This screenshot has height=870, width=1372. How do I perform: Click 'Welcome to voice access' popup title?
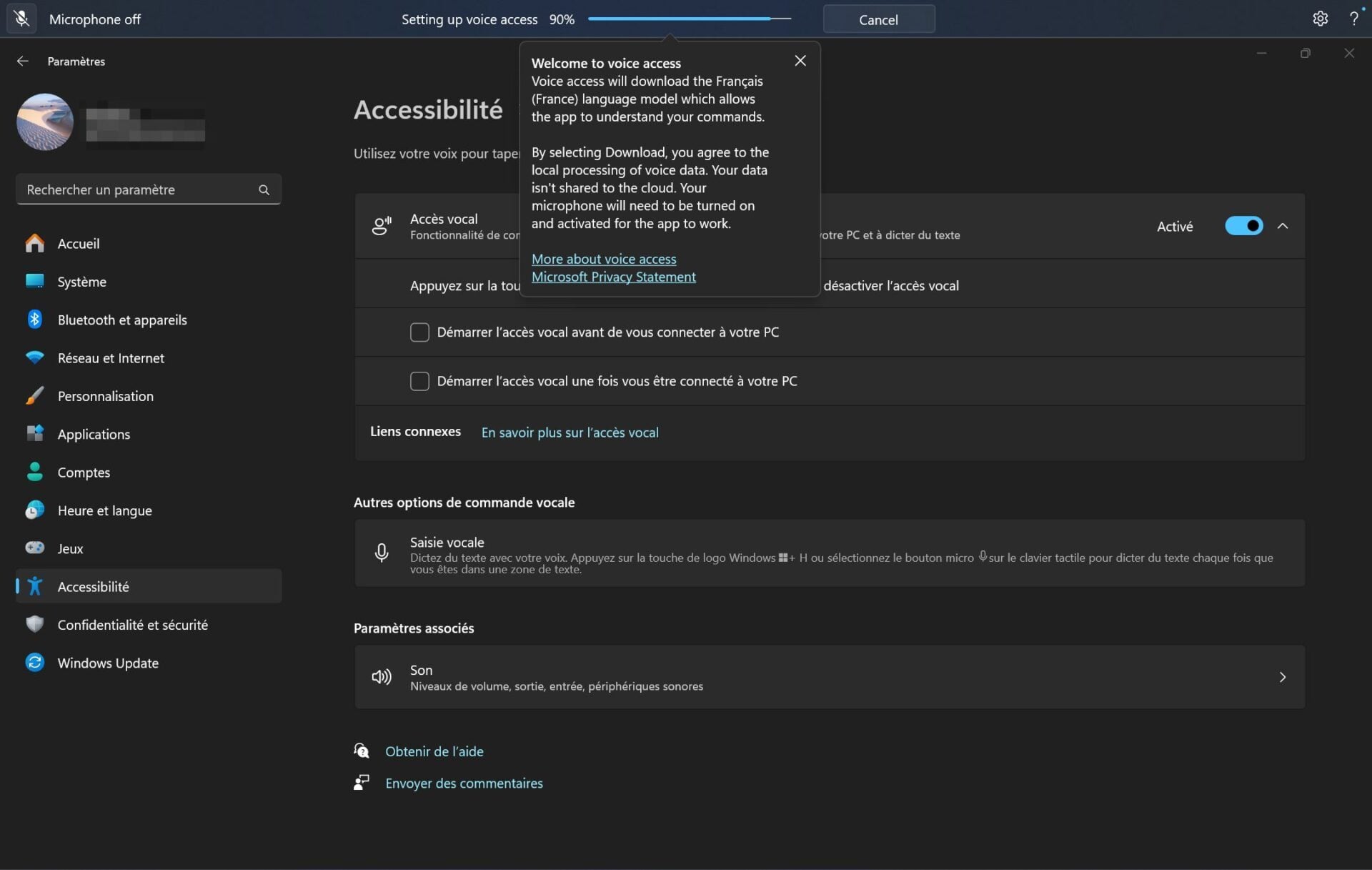[x=606, y=63]
